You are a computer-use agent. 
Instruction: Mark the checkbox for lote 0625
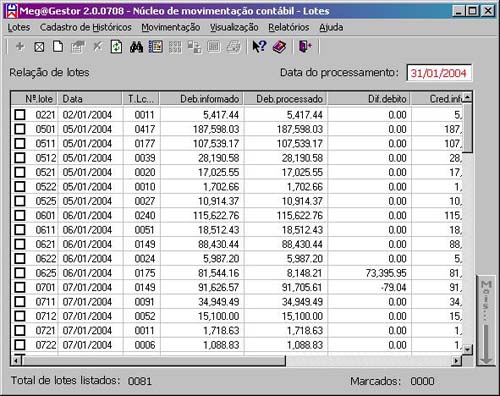20,273
